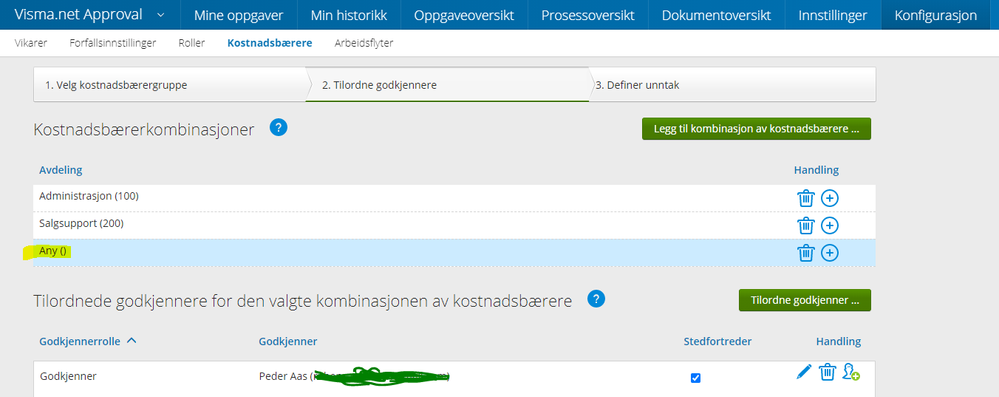Sort by the Godkjenner column header
Screen dimensions: 999x397
pyautogui.click(x=288, y=342)
